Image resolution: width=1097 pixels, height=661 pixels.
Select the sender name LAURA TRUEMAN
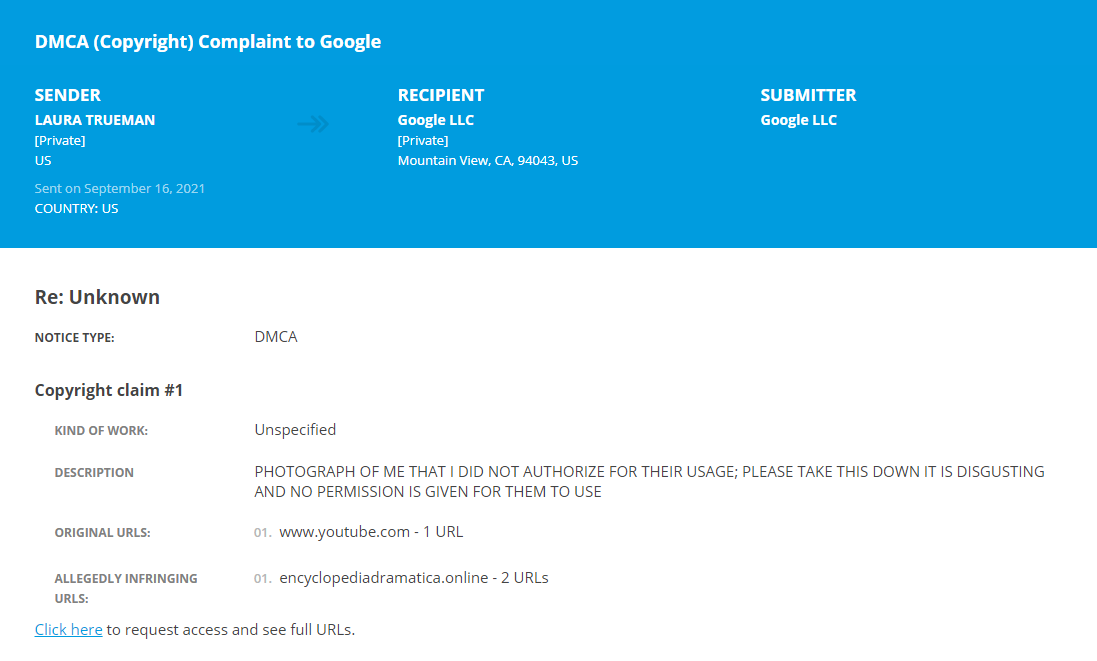(x=95, y=120)
